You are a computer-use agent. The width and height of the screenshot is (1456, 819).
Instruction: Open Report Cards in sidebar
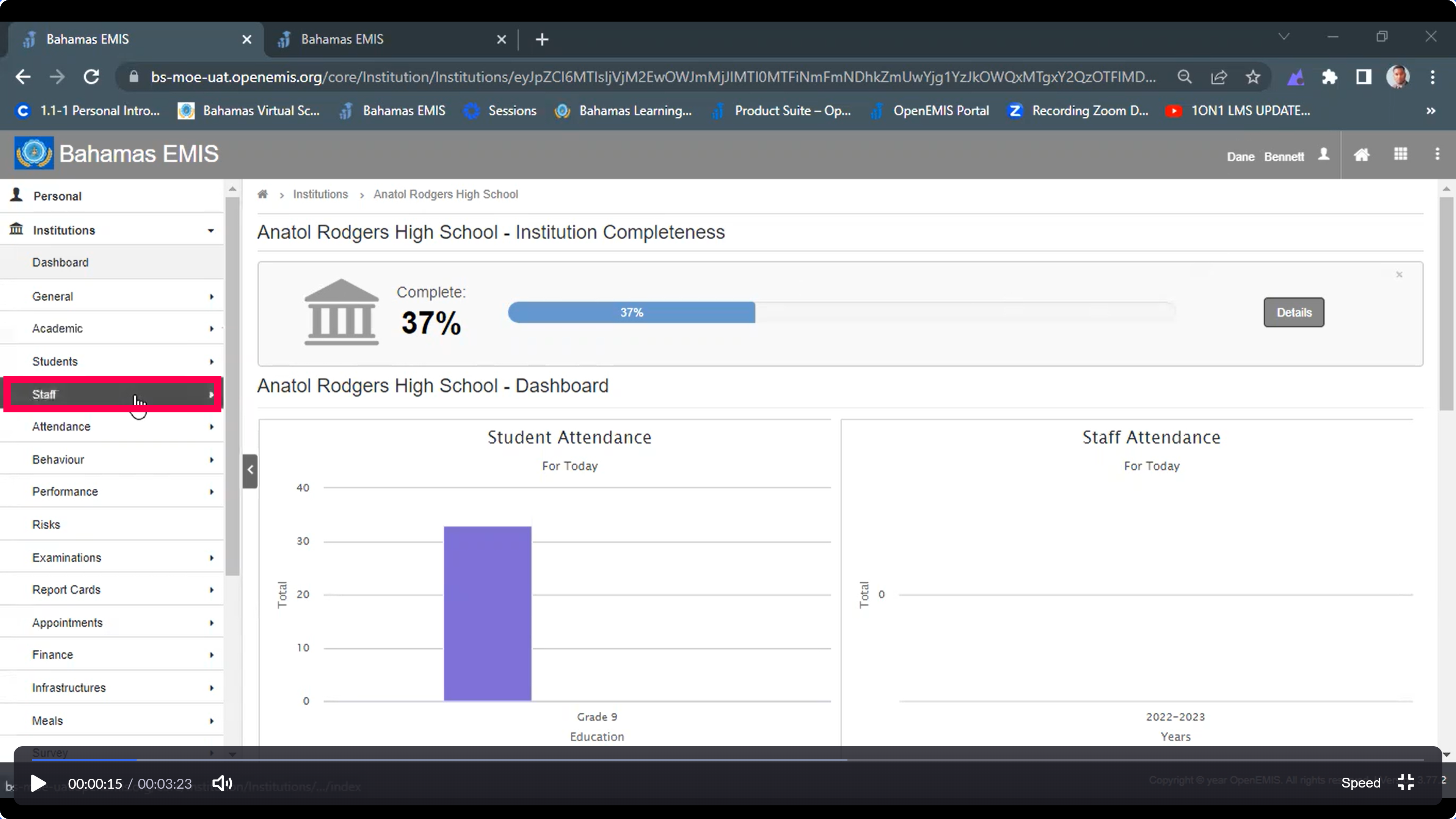[112, 590]
